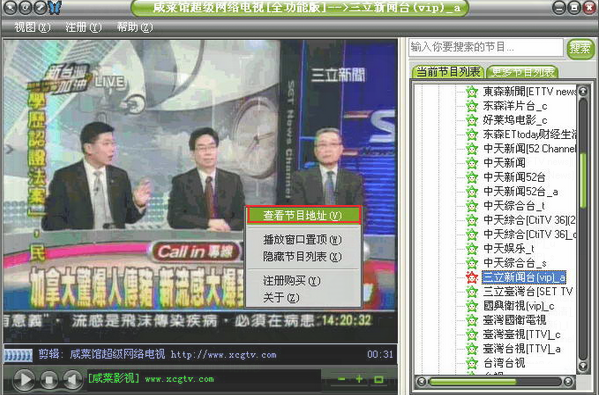Click the green [咸菜影视] www.xcgtv.com text
The image size is (599, 395).
pyautogui.click(x=151, y=379)
